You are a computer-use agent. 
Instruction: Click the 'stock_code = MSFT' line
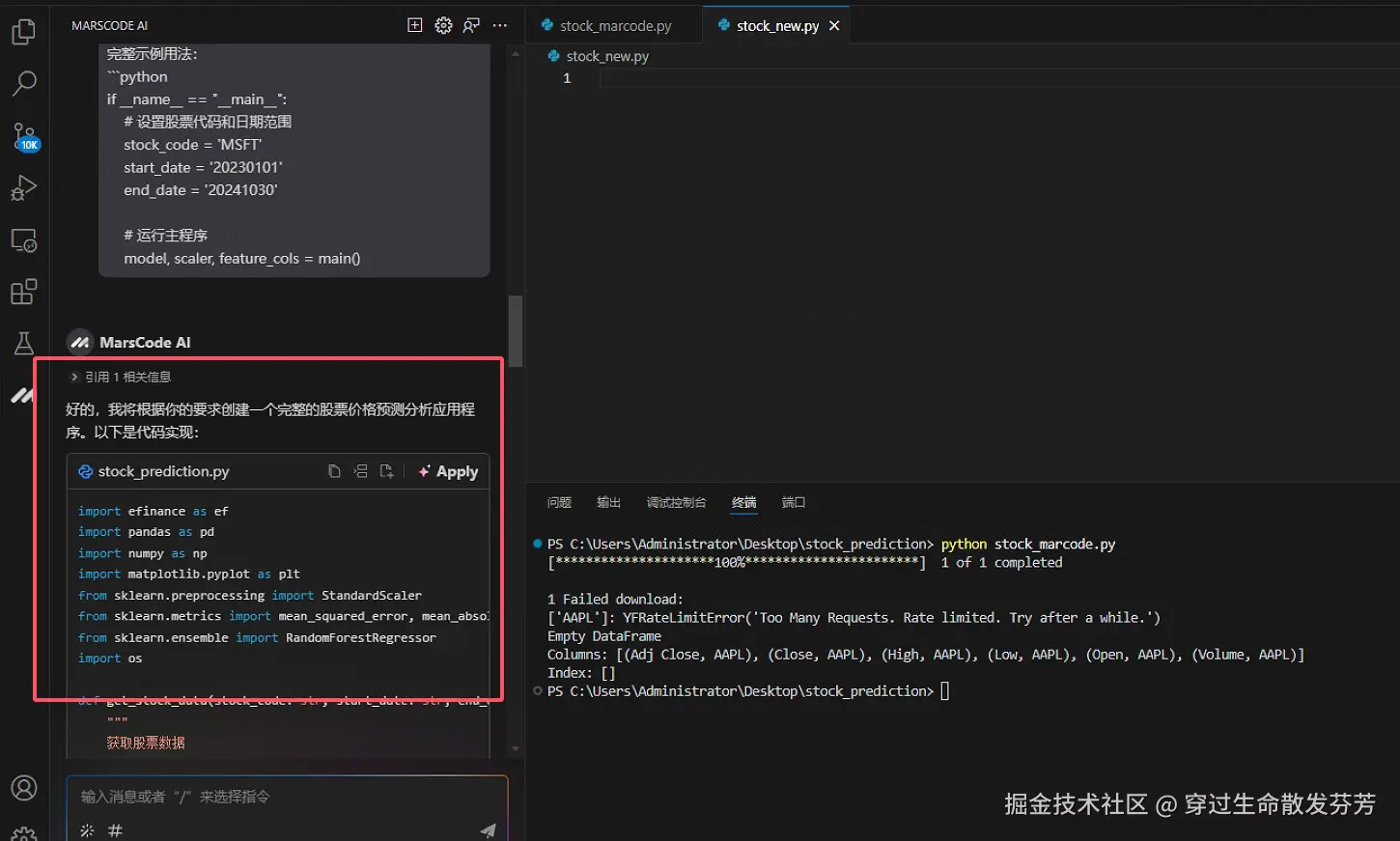192,145
